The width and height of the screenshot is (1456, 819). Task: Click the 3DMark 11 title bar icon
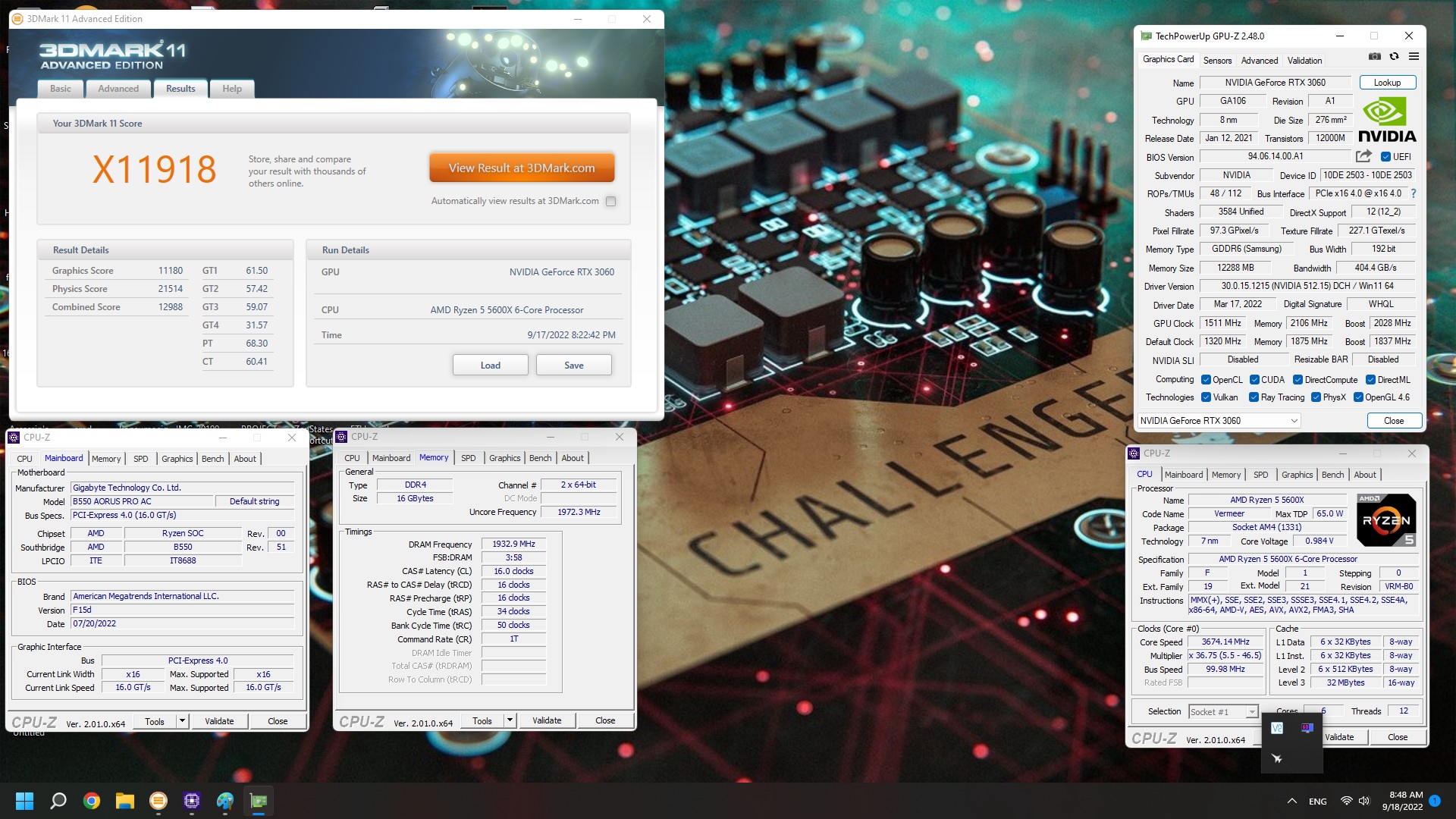(x=17, y=19)
